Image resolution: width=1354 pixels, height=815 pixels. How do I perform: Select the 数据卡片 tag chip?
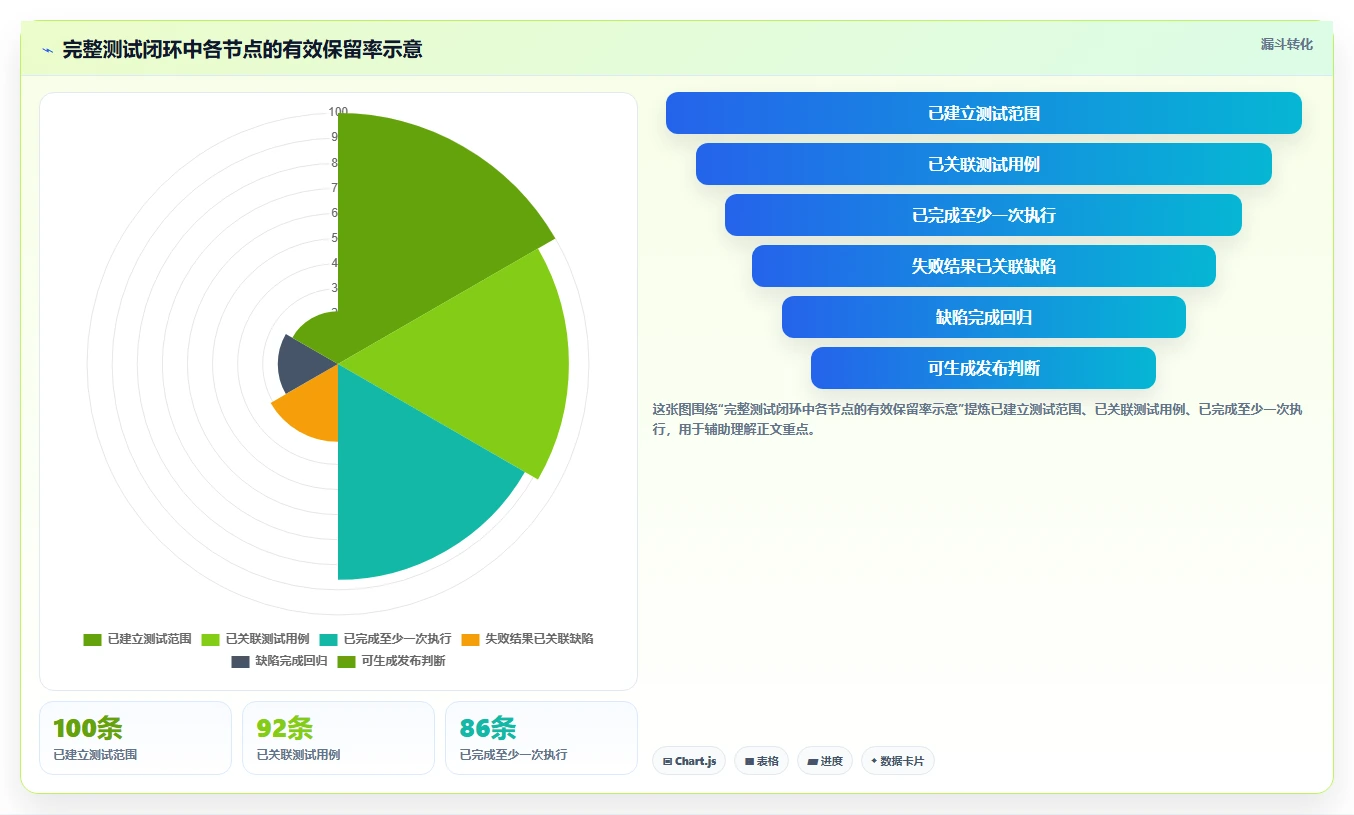pos(898,761)
